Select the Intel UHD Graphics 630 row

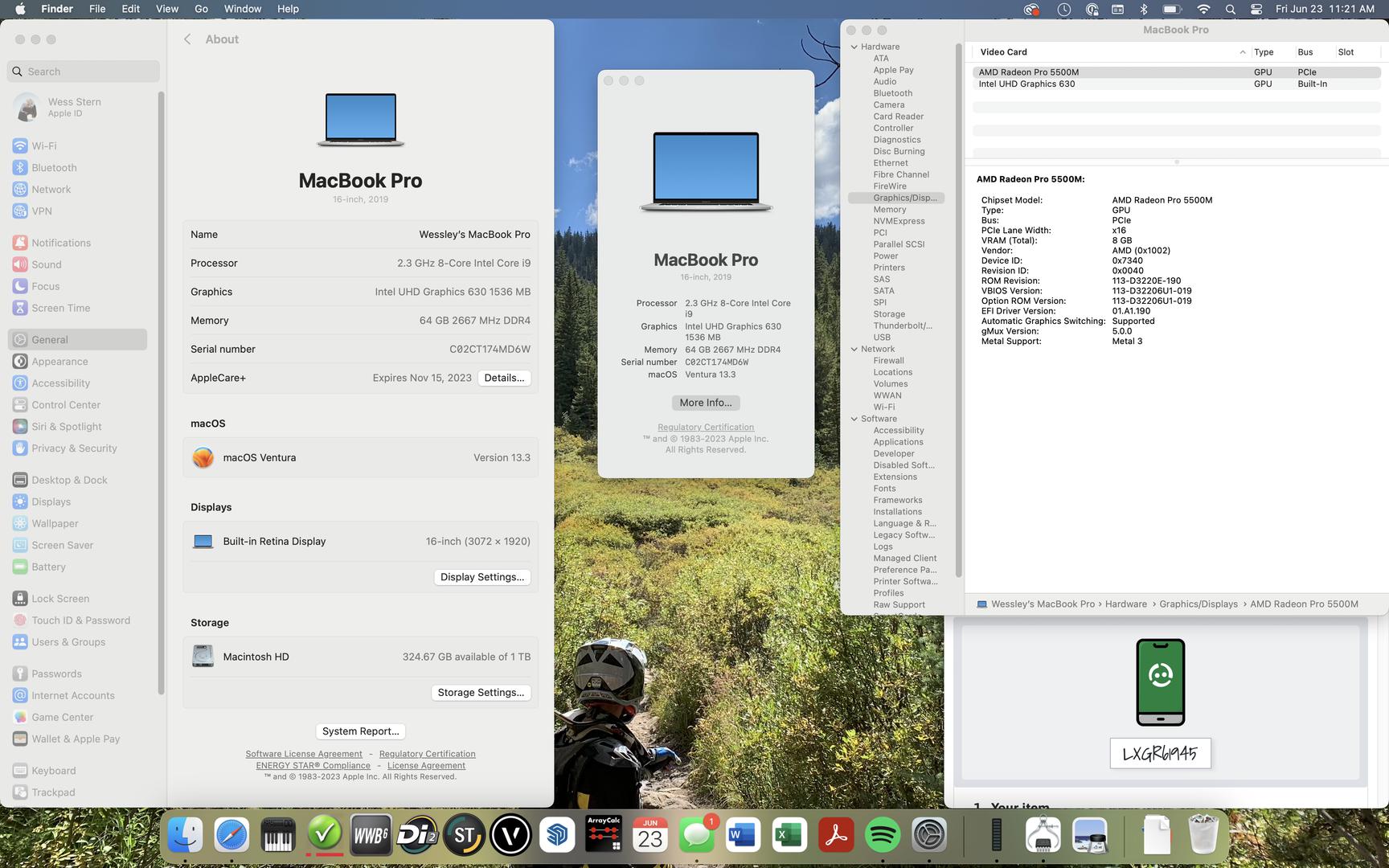coord(1176,84)
